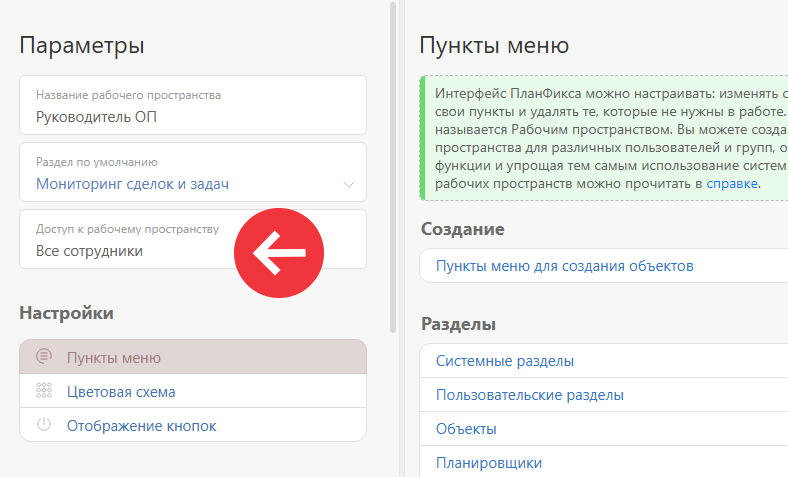This screenshot has height=477, width=788.
Task: Open Доступ к рабочему пространству field
Action: [x=193, y=239]
